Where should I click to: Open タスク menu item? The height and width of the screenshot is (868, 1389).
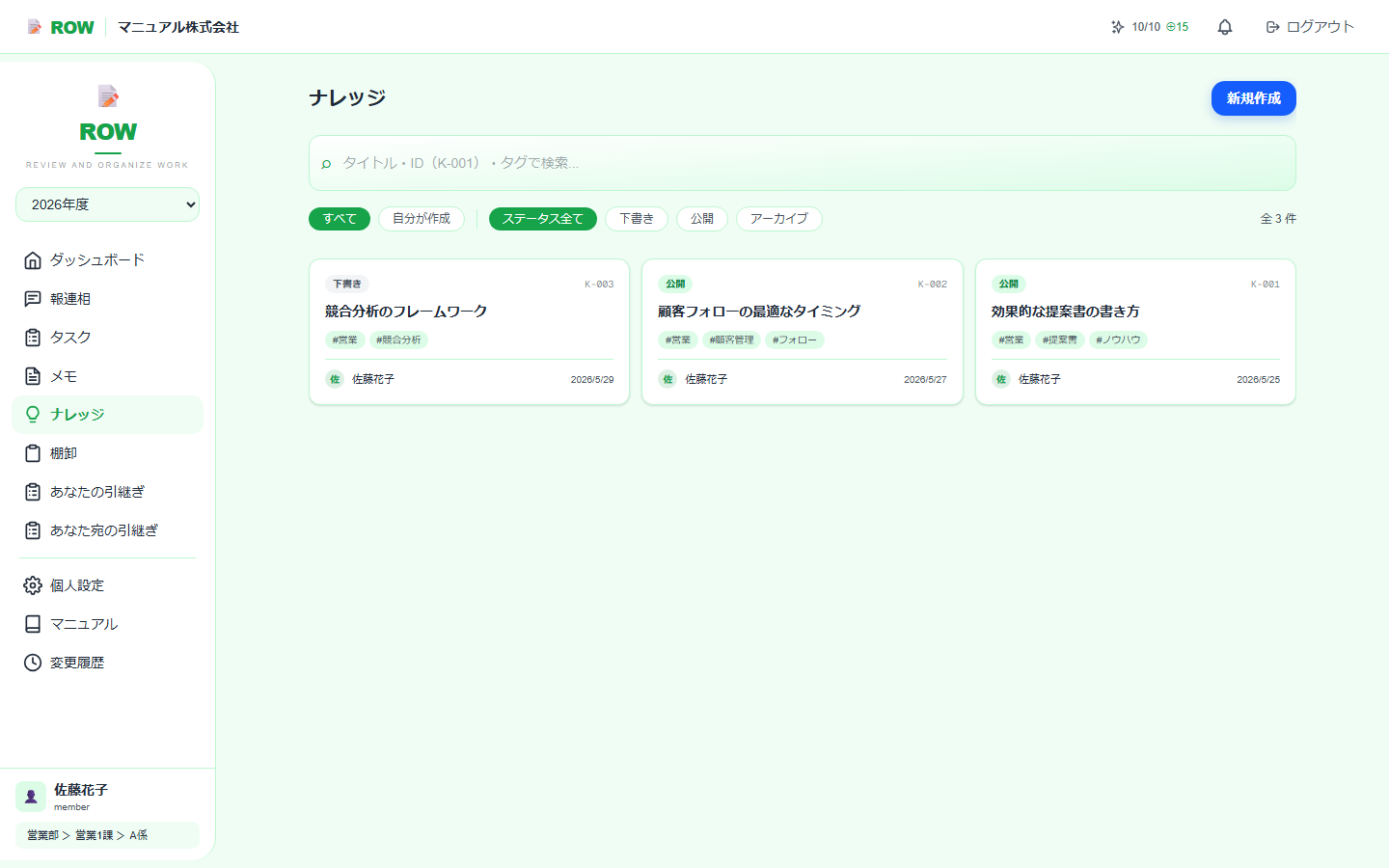[108, 338]
